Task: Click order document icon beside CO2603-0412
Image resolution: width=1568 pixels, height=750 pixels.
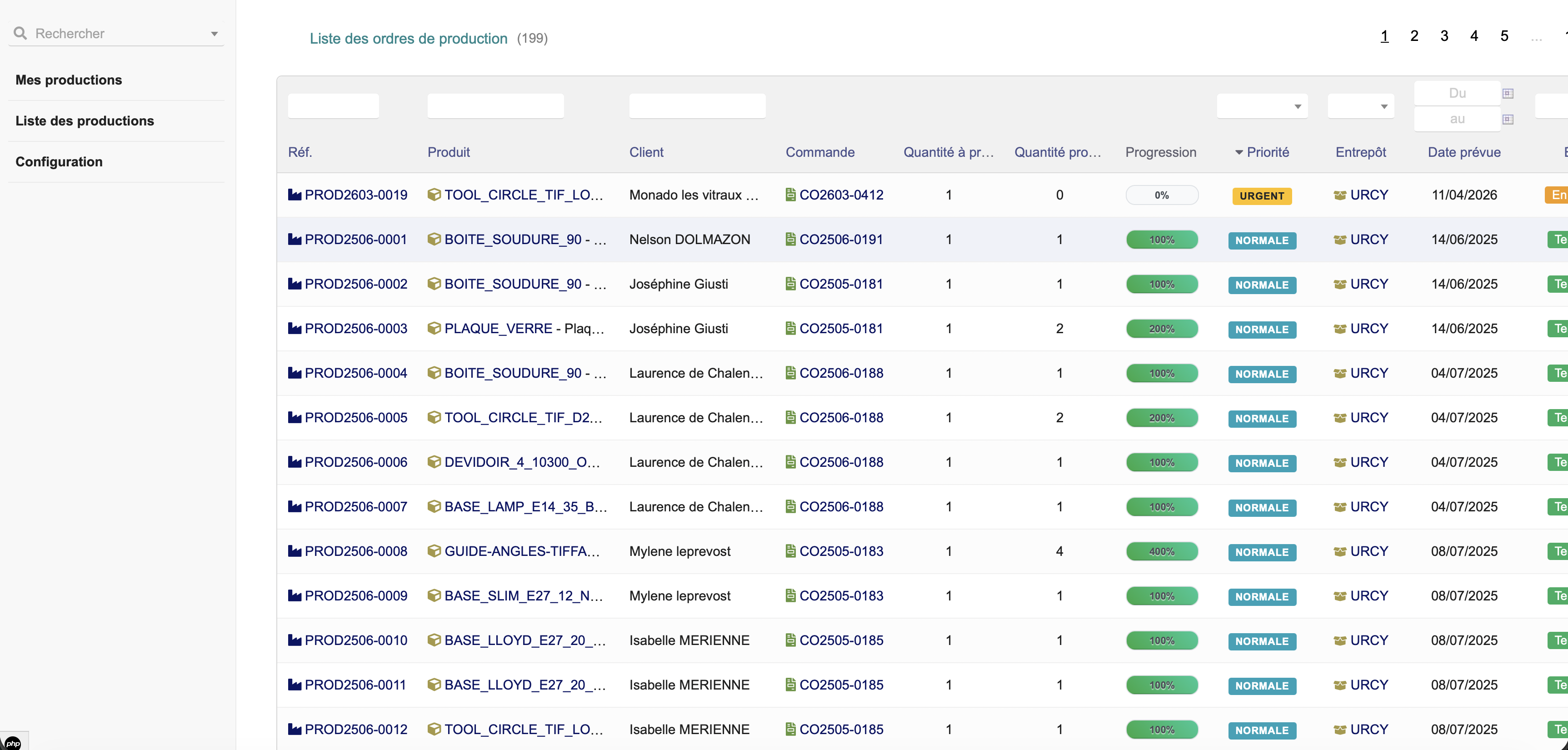Action: tap(791, 195)
